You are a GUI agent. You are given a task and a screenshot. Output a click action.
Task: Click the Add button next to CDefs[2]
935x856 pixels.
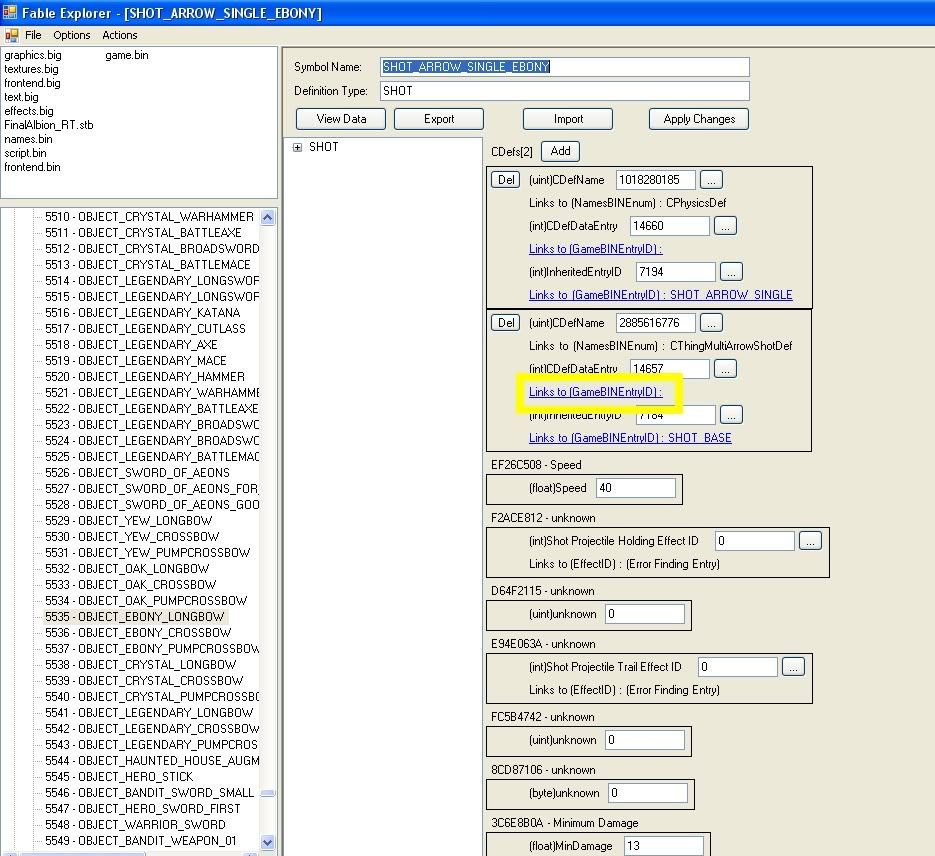click(560, 151)
